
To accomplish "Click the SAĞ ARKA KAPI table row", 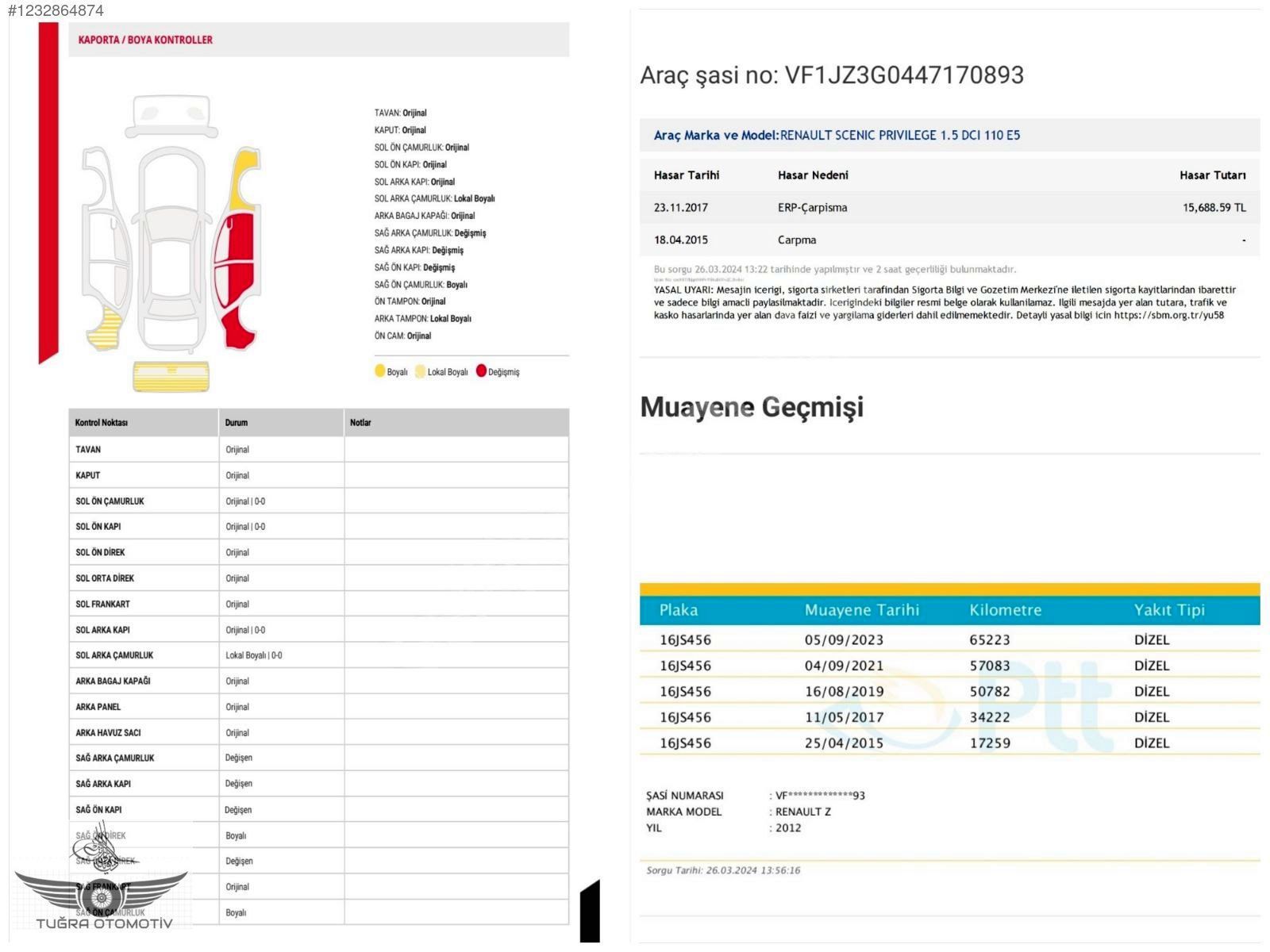I will coord(319,784).
